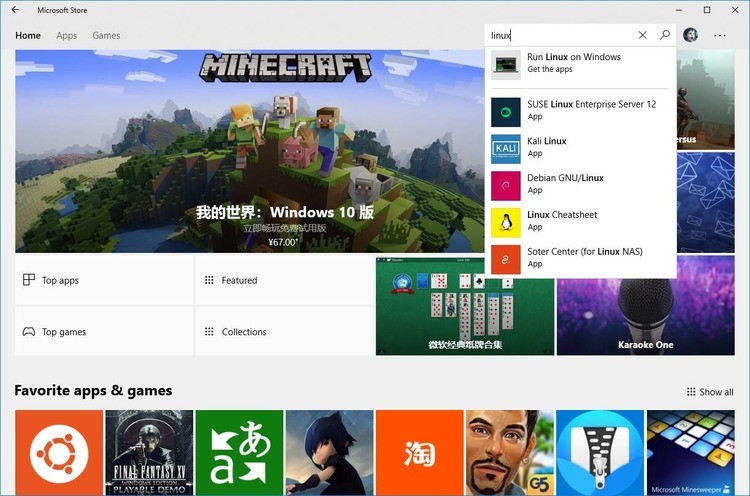Go back with the arrow icon

pos(15,10)
